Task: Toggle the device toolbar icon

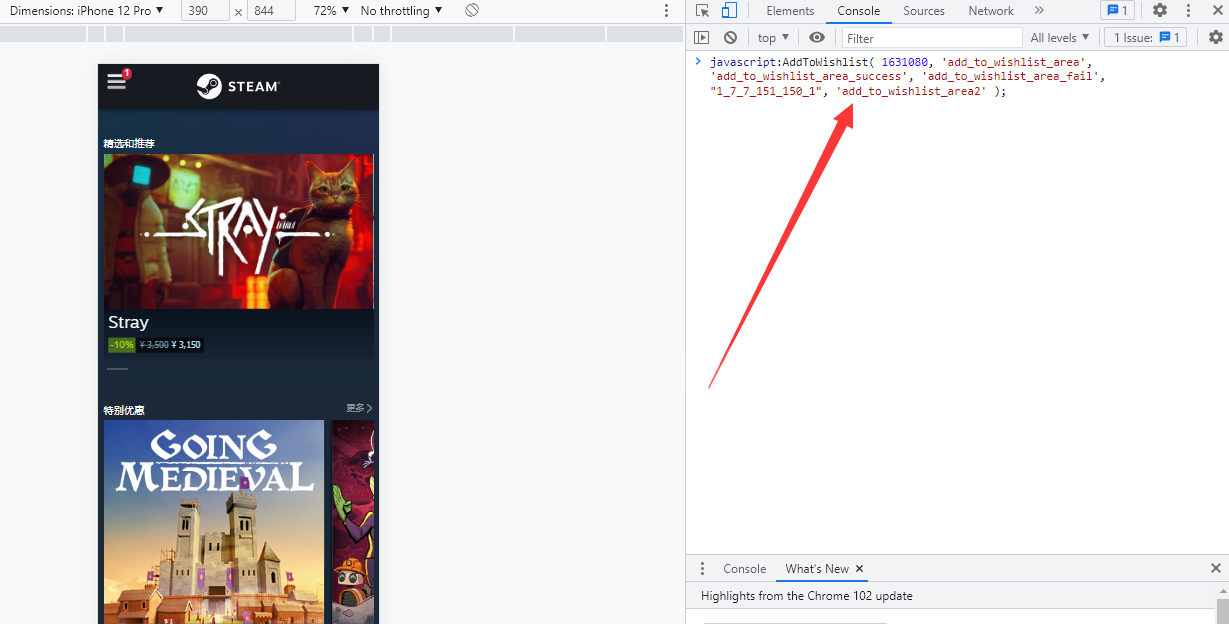Action: pos(729,10)
